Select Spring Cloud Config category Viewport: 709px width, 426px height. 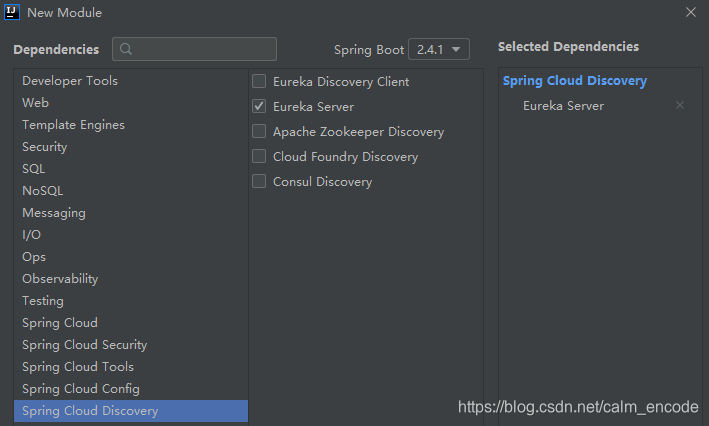(131, 389)
